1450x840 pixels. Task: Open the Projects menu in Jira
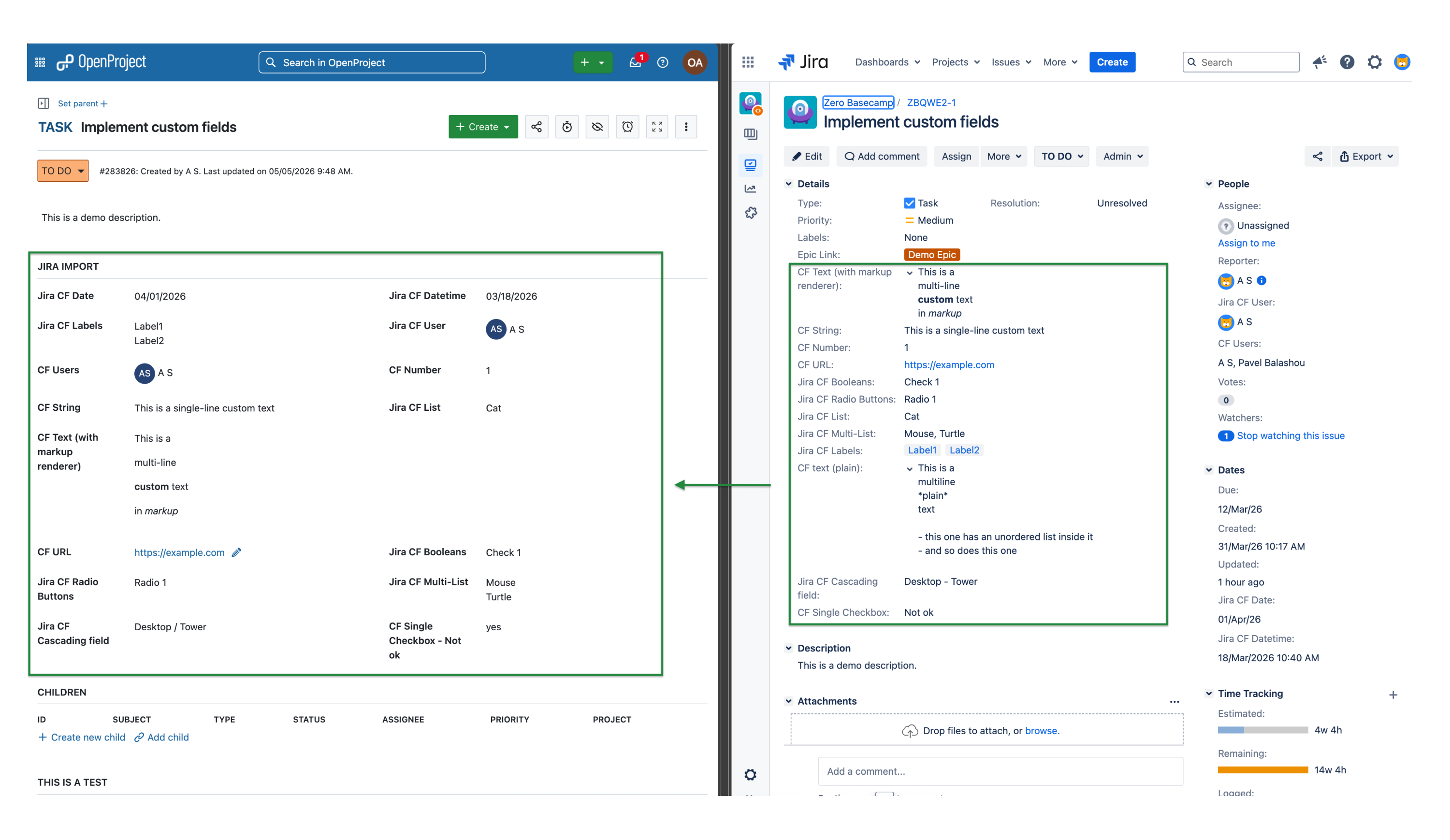click(956, 62)
